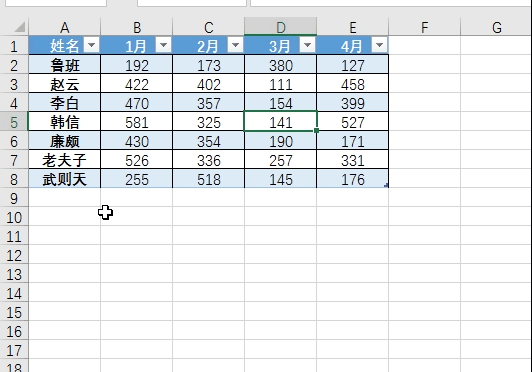The height and width of the screenshot is (372, 532).
Task: Click the Select All corner triangle
Action: point(20,27)
